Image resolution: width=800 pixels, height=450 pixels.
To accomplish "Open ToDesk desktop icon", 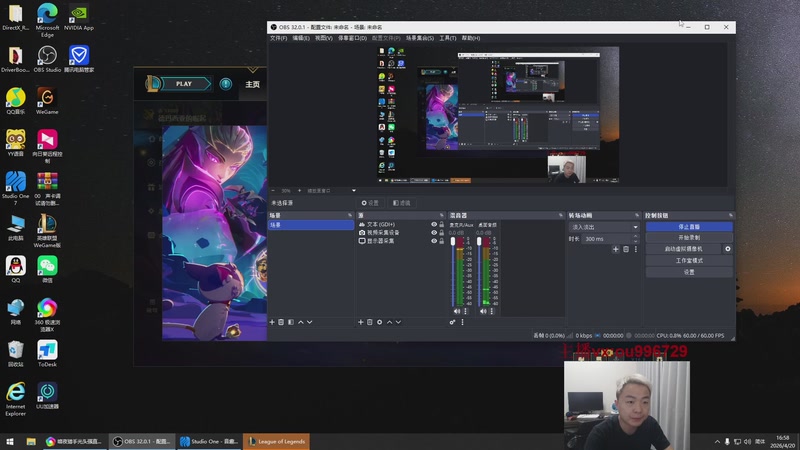I will pyautogui.click(x=47, y=354).
